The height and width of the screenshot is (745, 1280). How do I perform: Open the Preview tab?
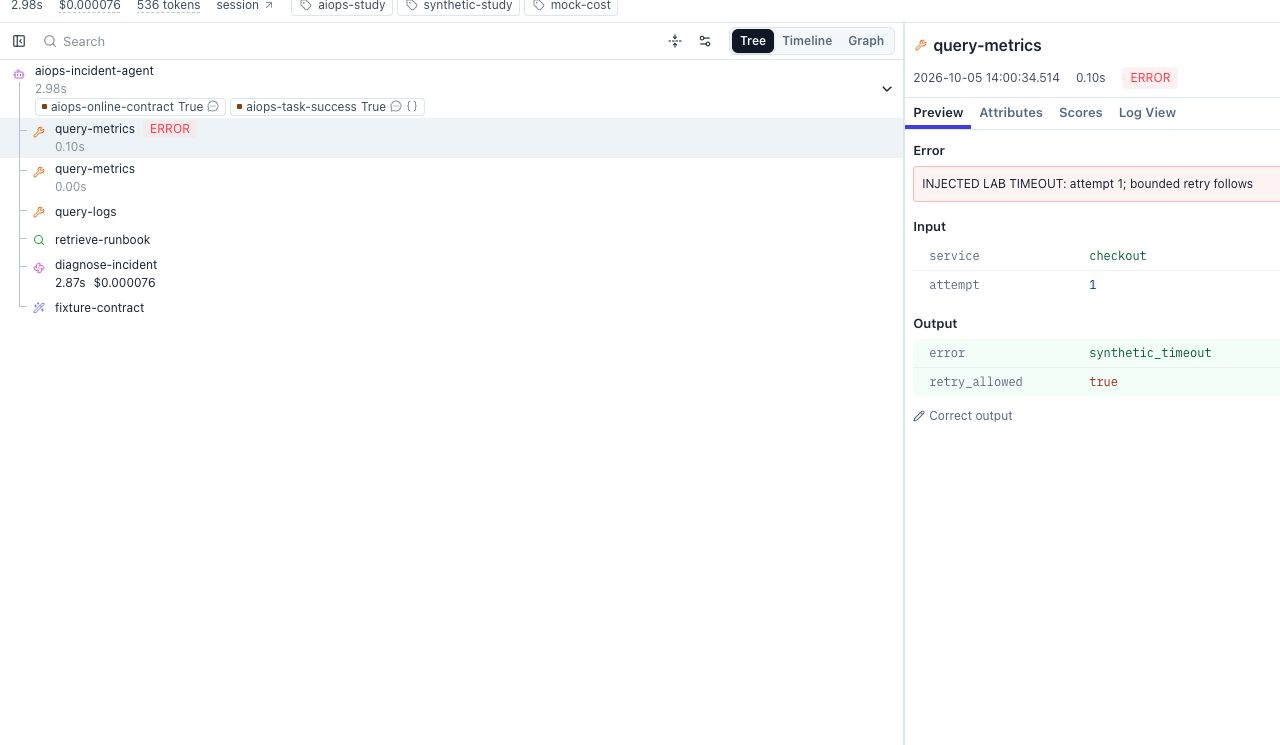[938, 113]
